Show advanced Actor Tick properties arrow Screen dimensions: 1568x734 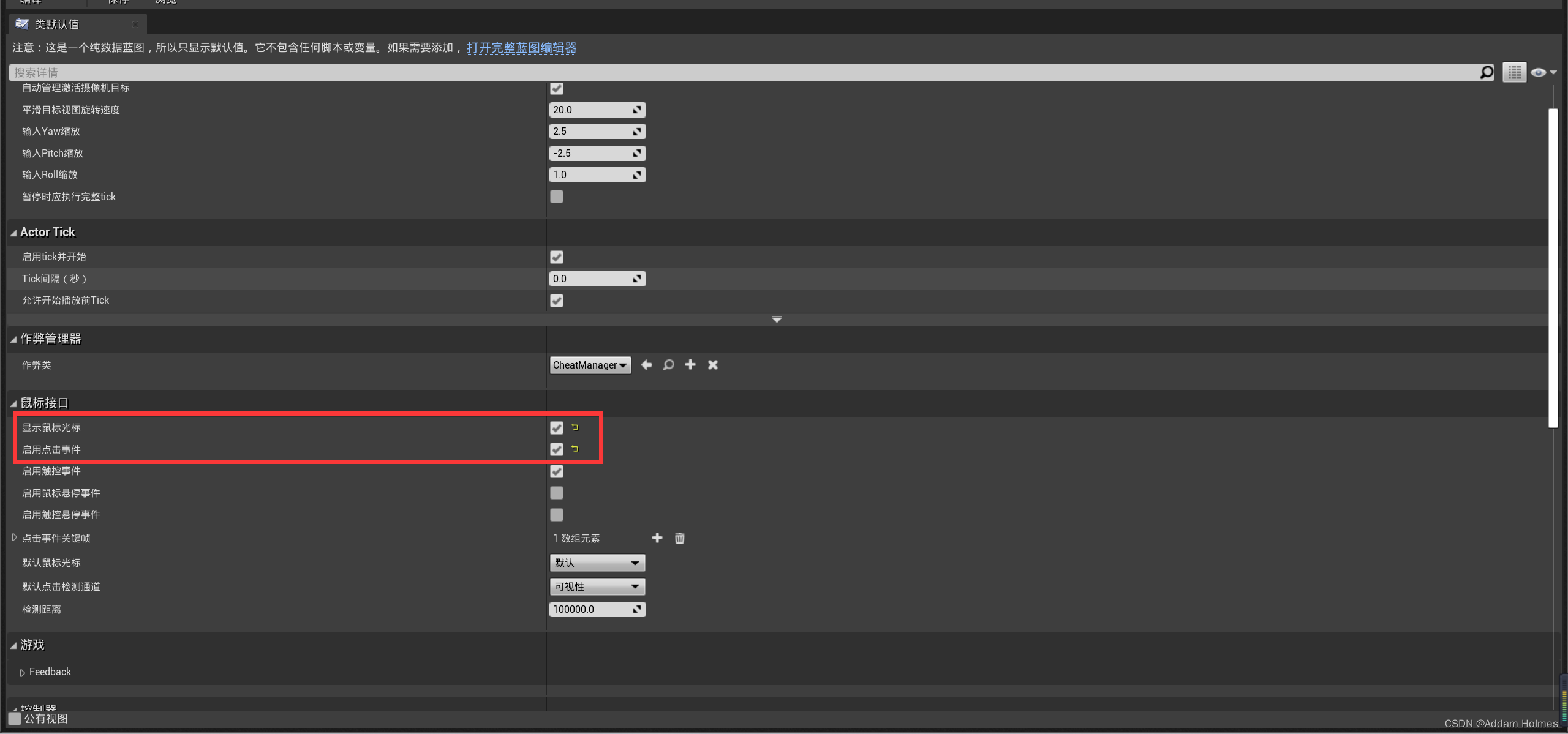click(777, 319)
